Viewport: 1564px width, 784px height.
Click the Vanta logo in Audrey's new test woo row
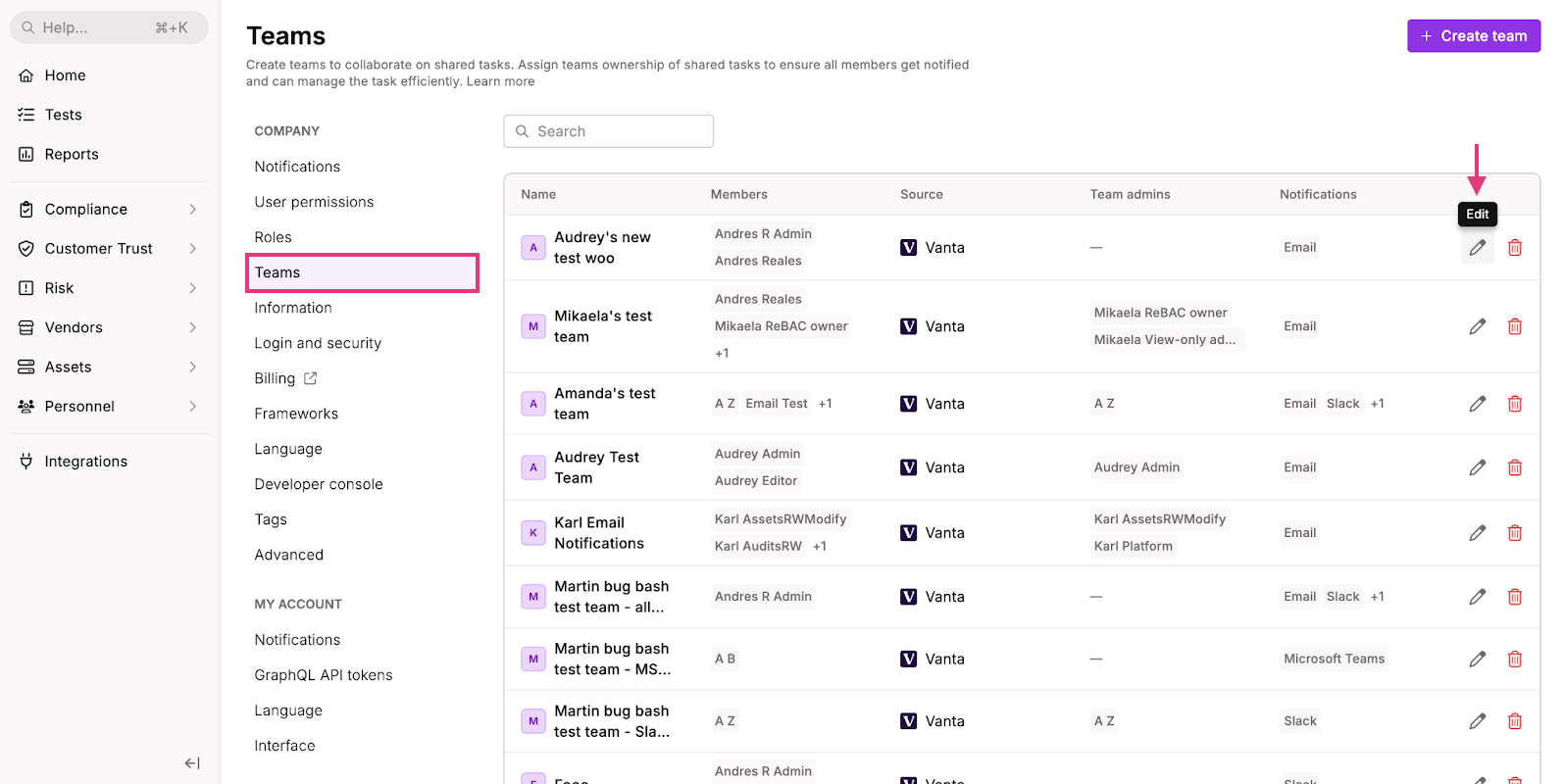click(909, 248)
